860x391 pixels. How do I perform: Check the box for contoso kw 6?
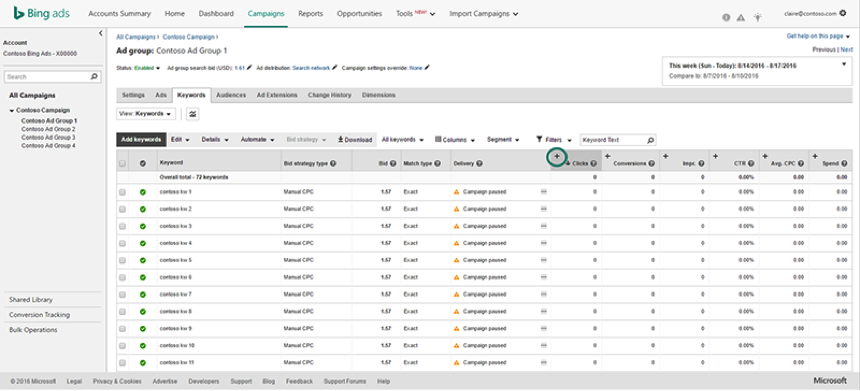tap(122, 277)
